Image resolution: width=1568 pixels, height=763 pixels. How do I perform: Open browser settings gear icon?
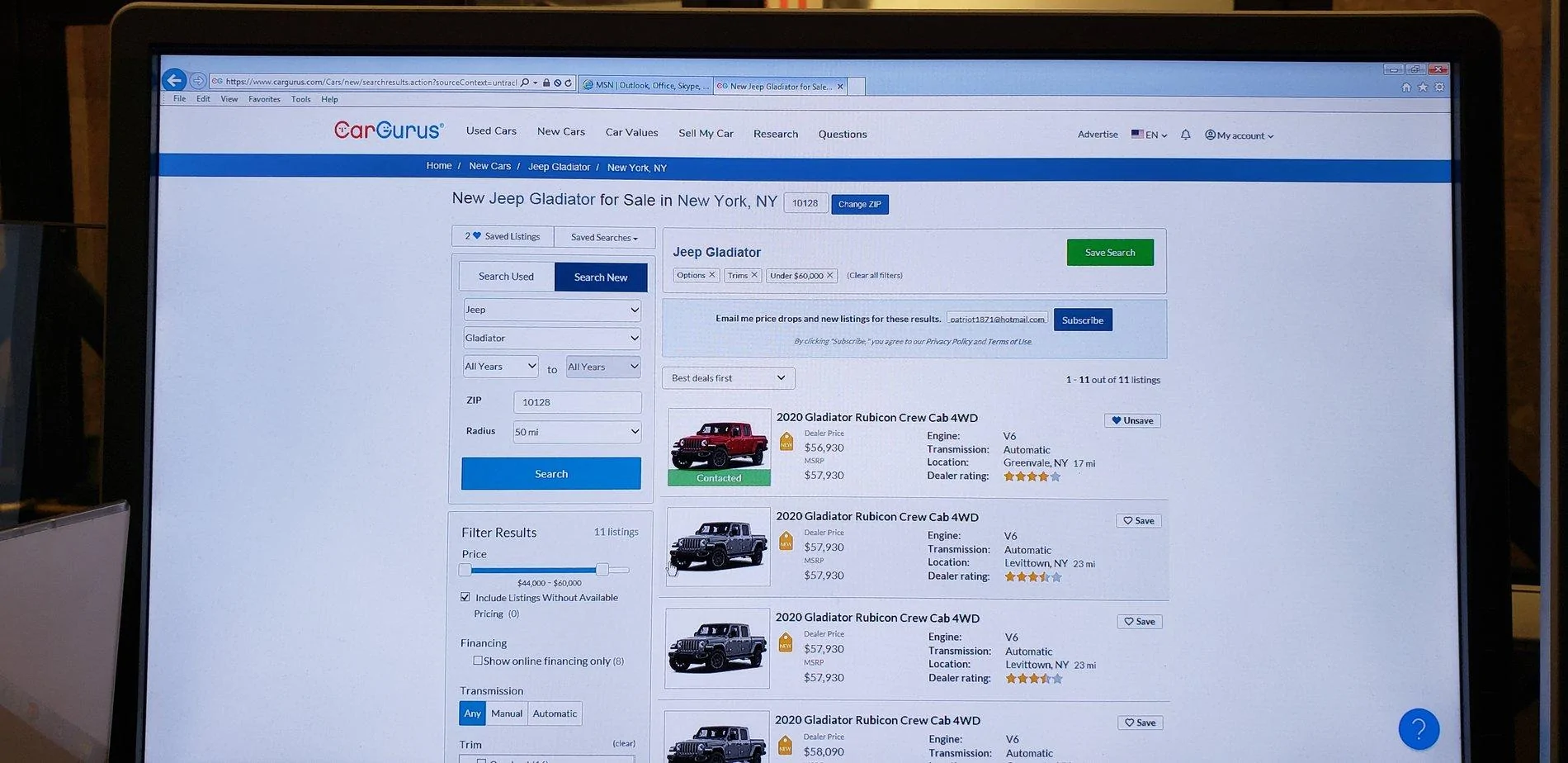(x=1439, y=88)
